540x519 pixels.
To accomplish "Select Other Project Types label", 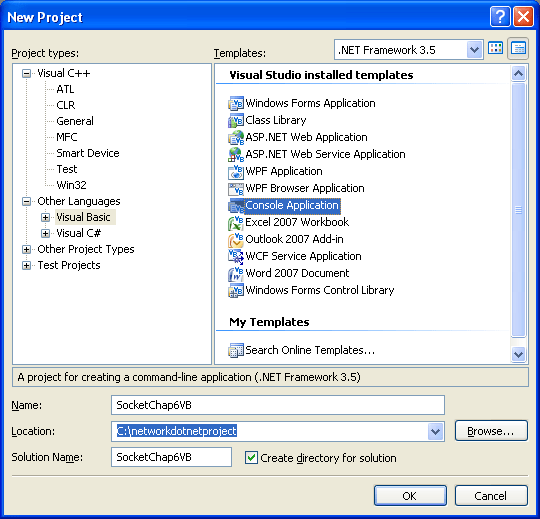I will point(86,249).
